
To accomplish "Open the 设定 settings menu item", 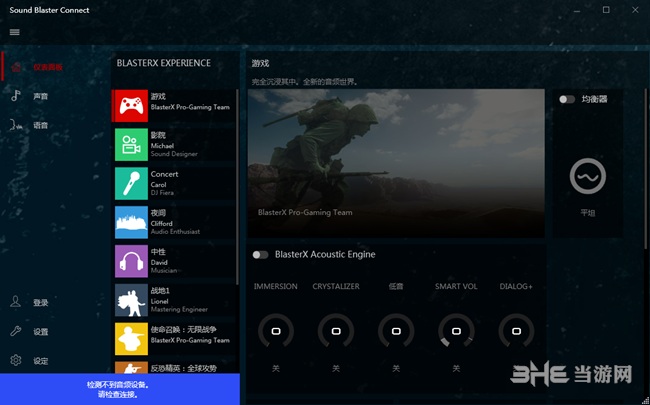I will 41,361.
